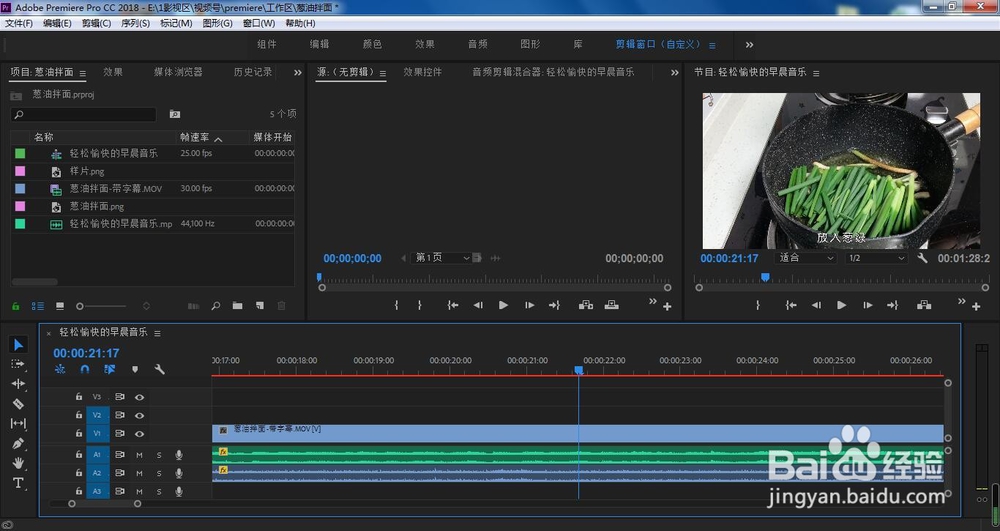Switch project panel to list view

pos(38,306)
